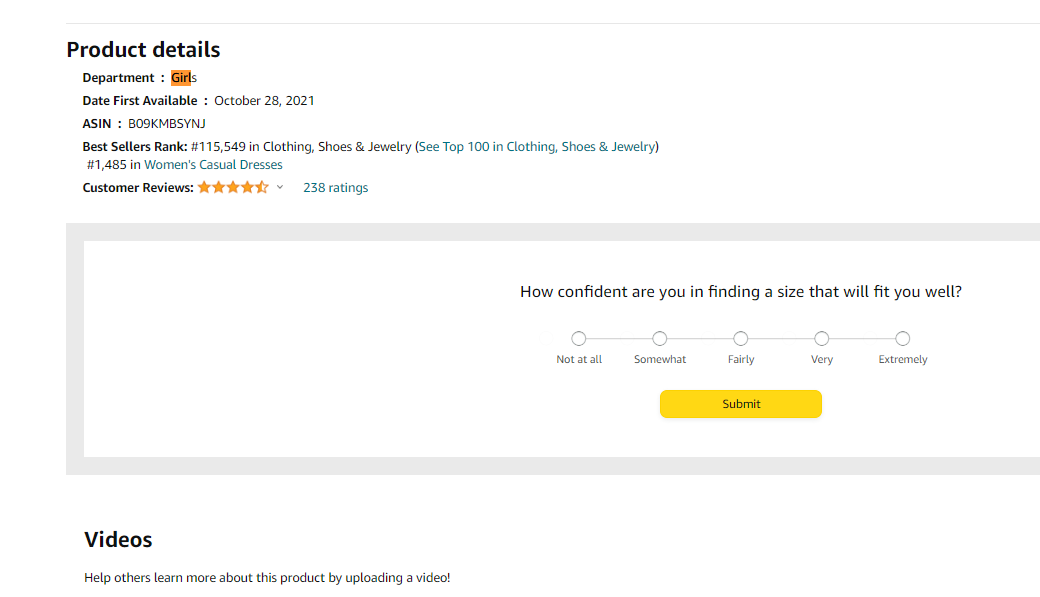Open See Top 100 in Clothing link

pos(537,147)
